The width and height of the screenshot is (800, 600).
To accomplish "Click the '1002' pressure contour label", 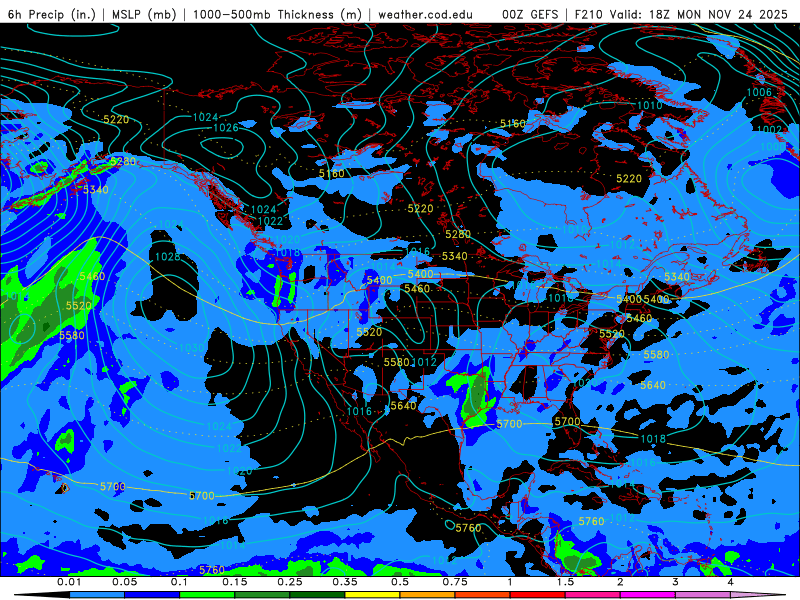I will tap(769, 130).
